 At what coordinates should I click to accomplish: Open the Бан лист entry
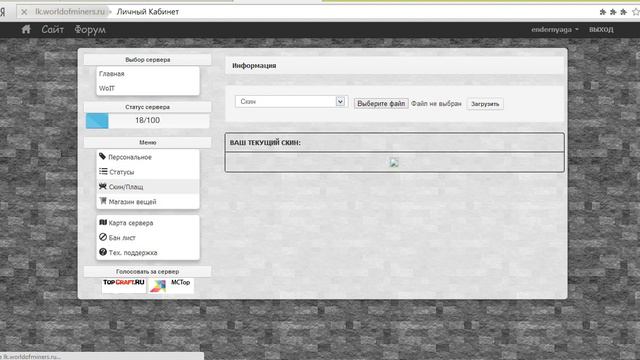pos(148,238)
